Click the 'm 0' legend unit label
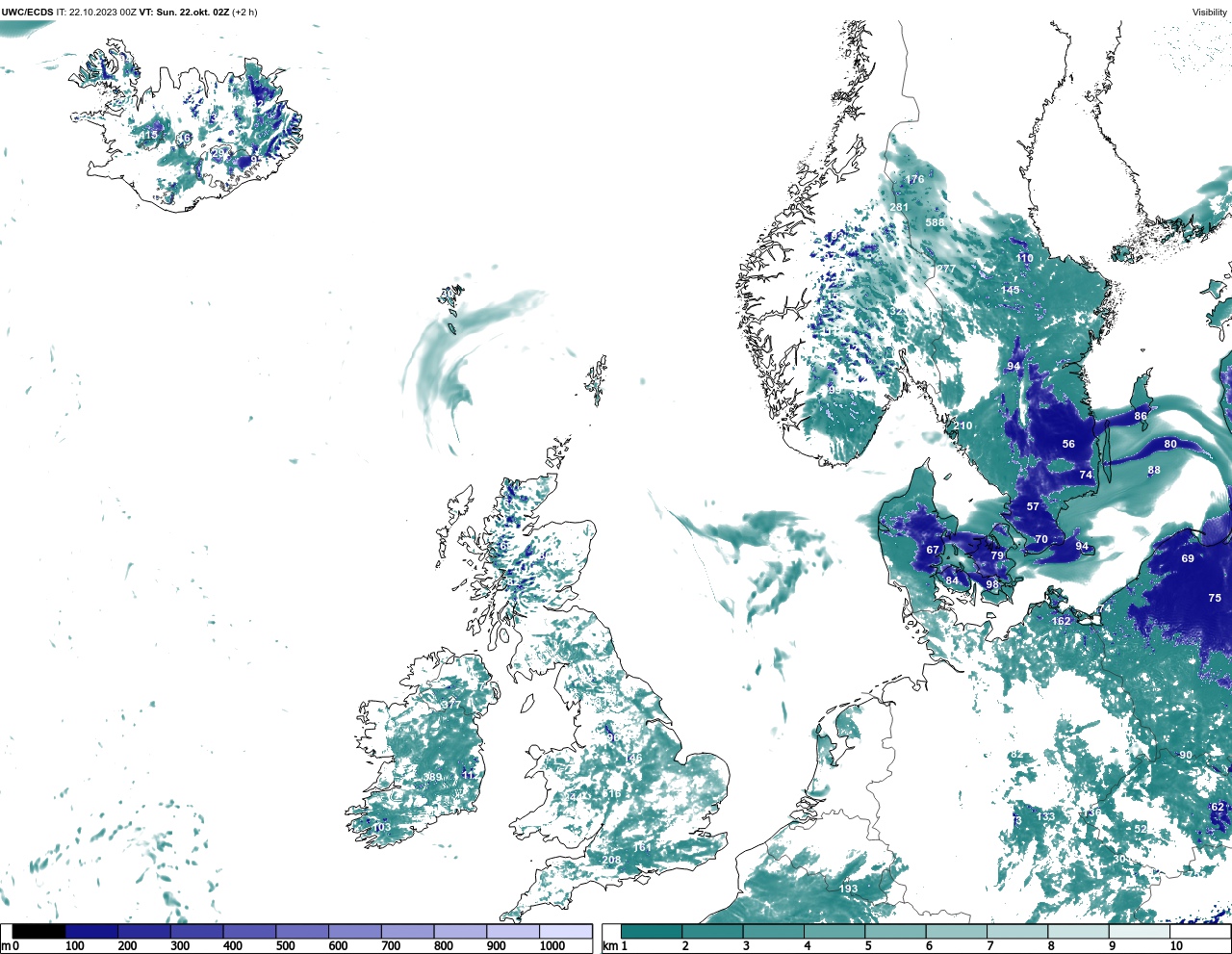Viewport: 1232px width, 954px height. pos(10,946)
